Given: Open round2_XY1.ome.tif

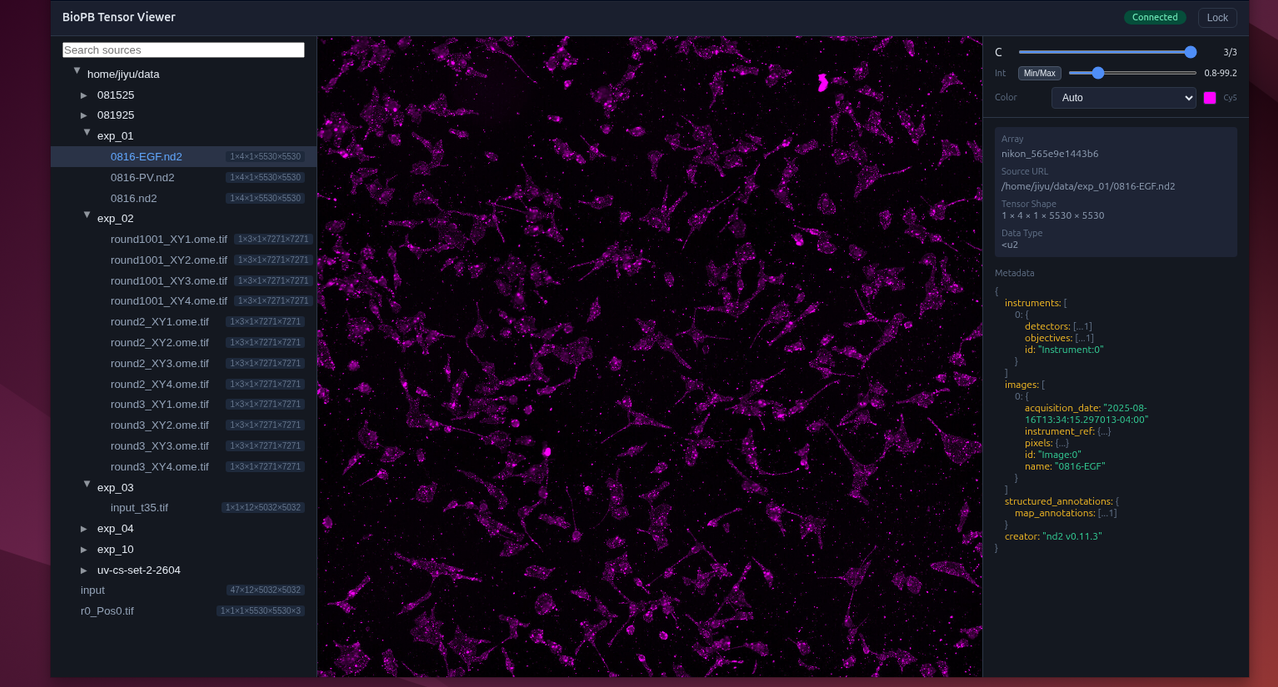Looking at the screenshot, I should [x=184, y=322].
